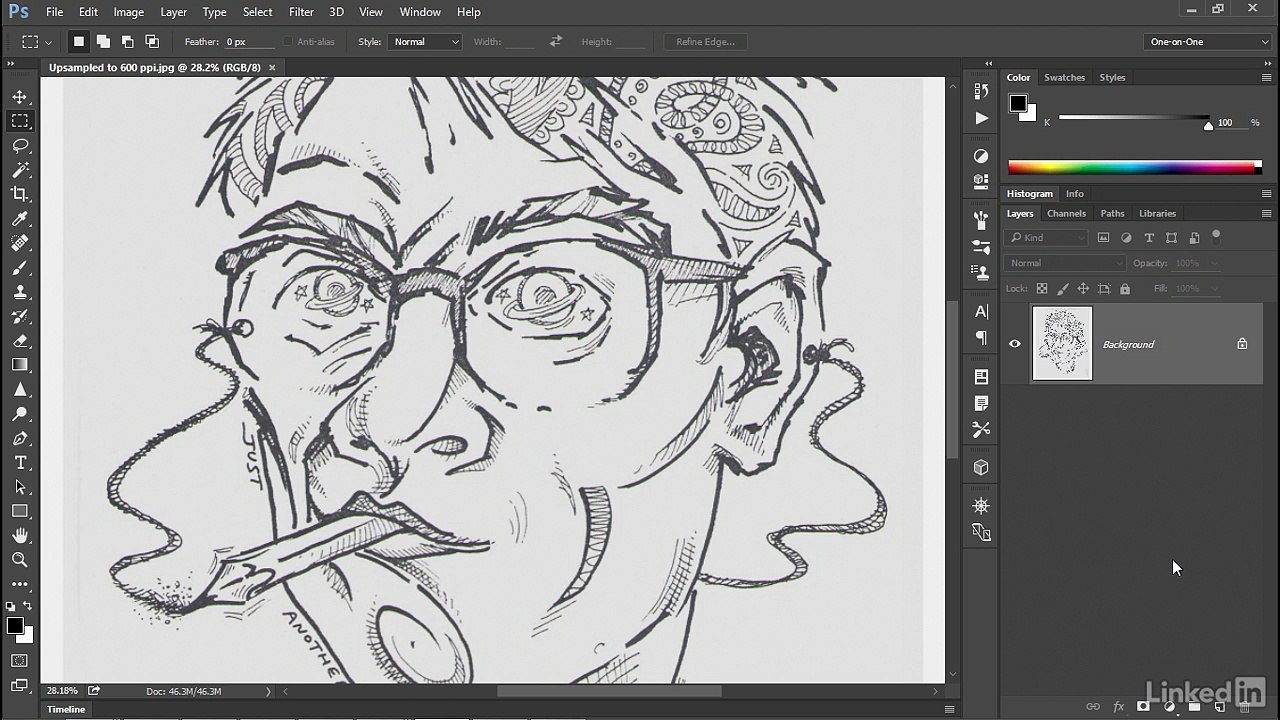Open the Filter menu
This screenshot has width=1280, height=720.
click(x=301, y=12)
